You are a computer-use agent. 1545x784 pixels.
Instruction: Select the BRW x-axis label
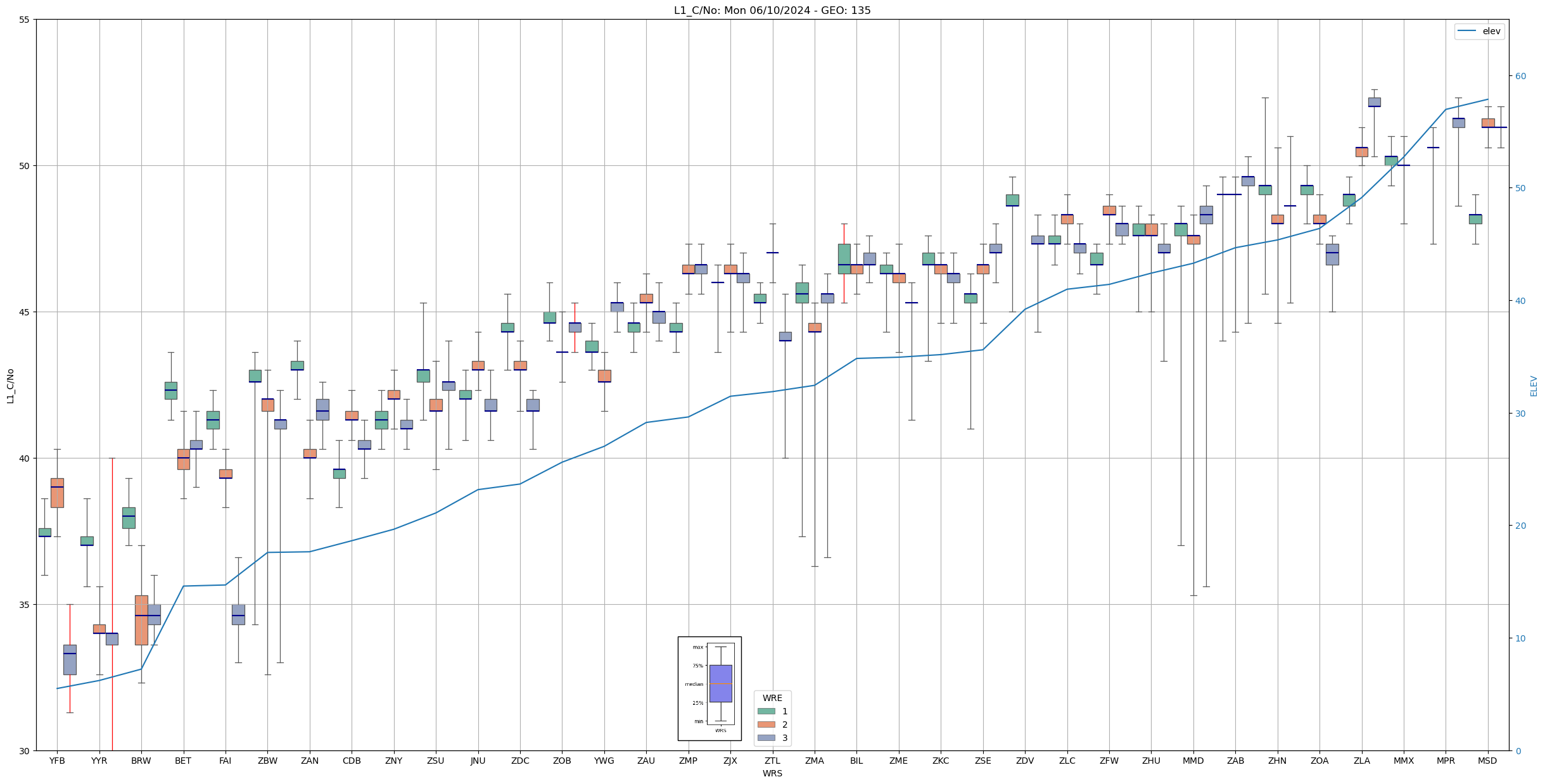pyautogui.click(x=141, y=761)
